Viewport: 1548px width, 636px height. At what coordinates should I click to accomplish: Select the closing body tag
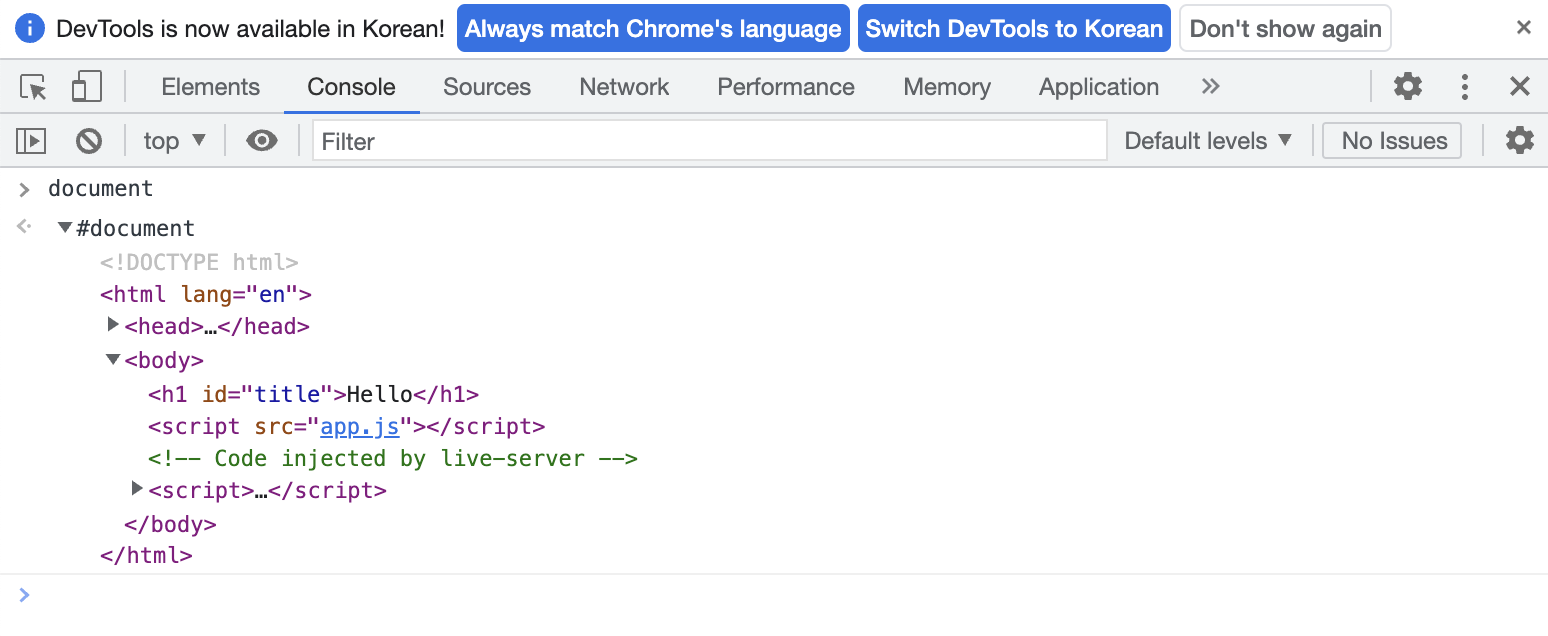click(x=170, y=524)
